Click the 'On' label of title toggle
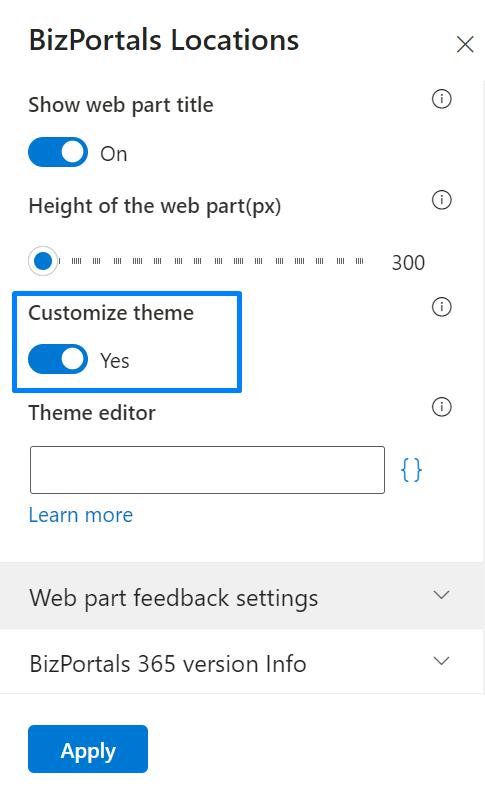Image resolution: width=485 pixels, height=791 pixels. click(x=114, y=154)
